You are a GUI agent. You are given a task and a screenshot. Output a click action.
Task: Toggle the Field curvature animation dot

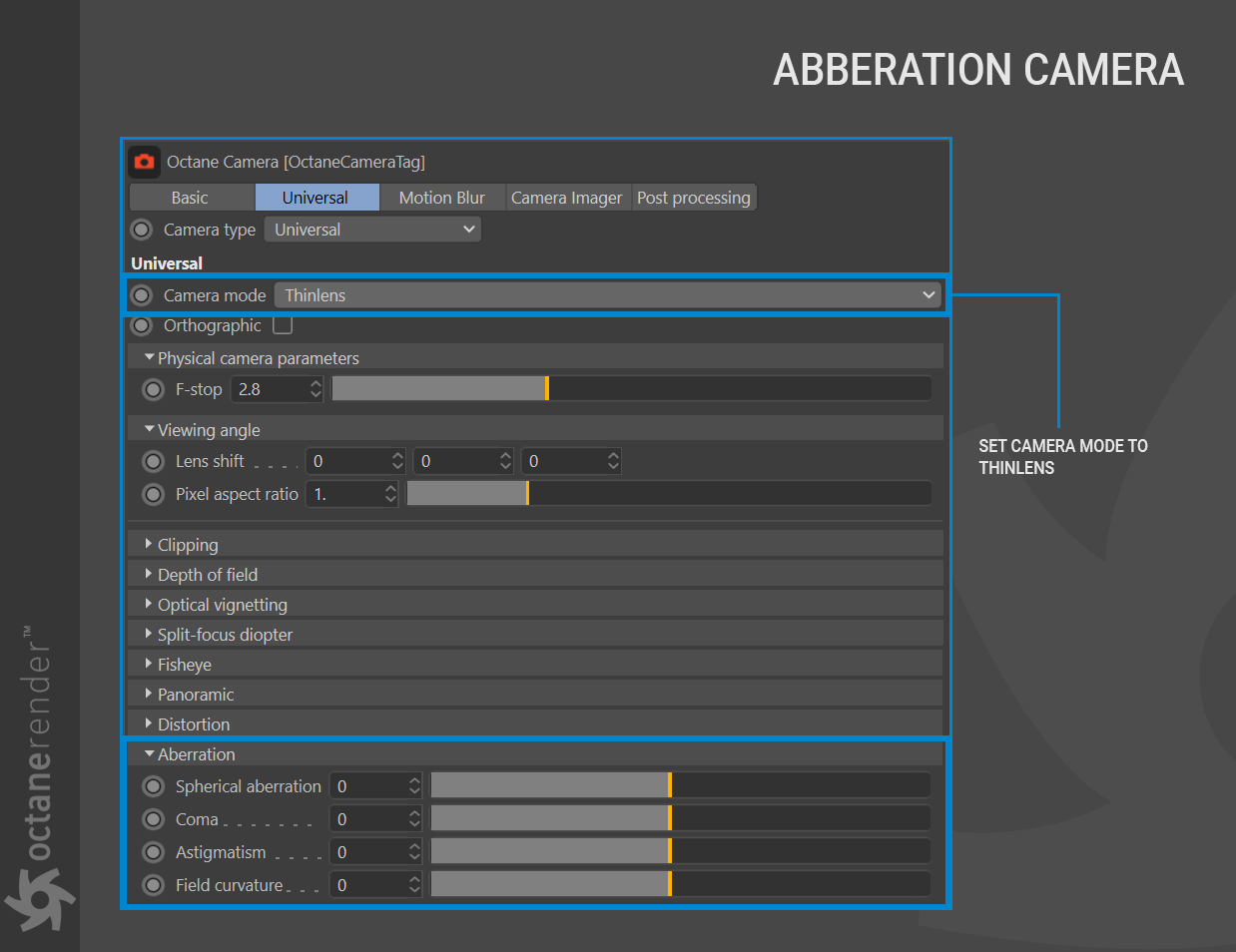pos(153,885)
